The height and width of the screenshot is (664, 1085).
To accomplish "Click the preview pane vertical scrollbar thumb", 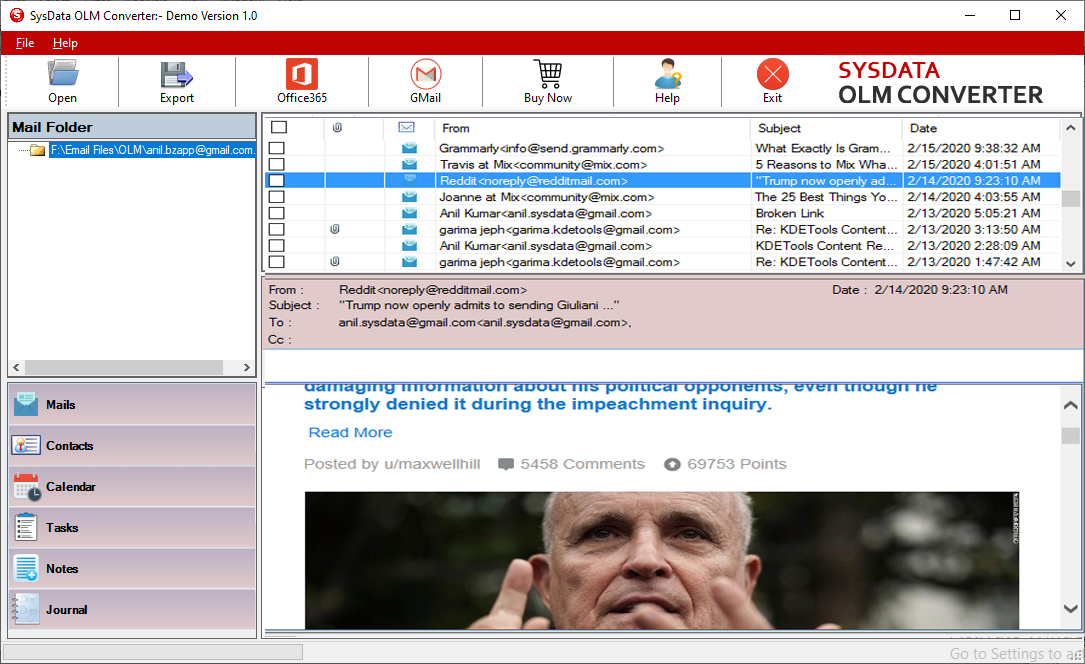I will pyautogui.click(x=1070, y=435).
